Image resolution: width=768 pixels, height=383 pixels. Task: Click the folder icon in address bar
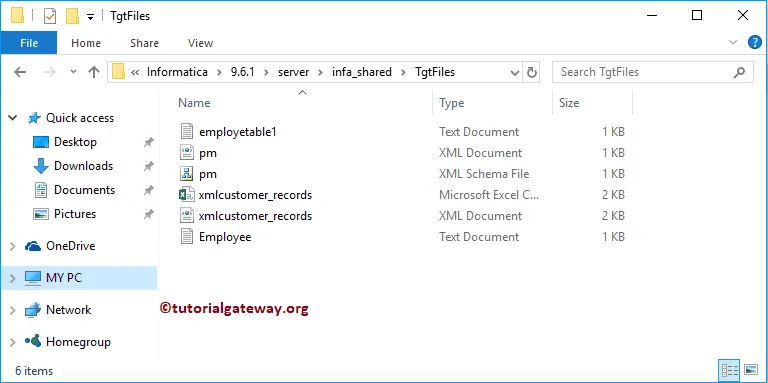(119, 72)
